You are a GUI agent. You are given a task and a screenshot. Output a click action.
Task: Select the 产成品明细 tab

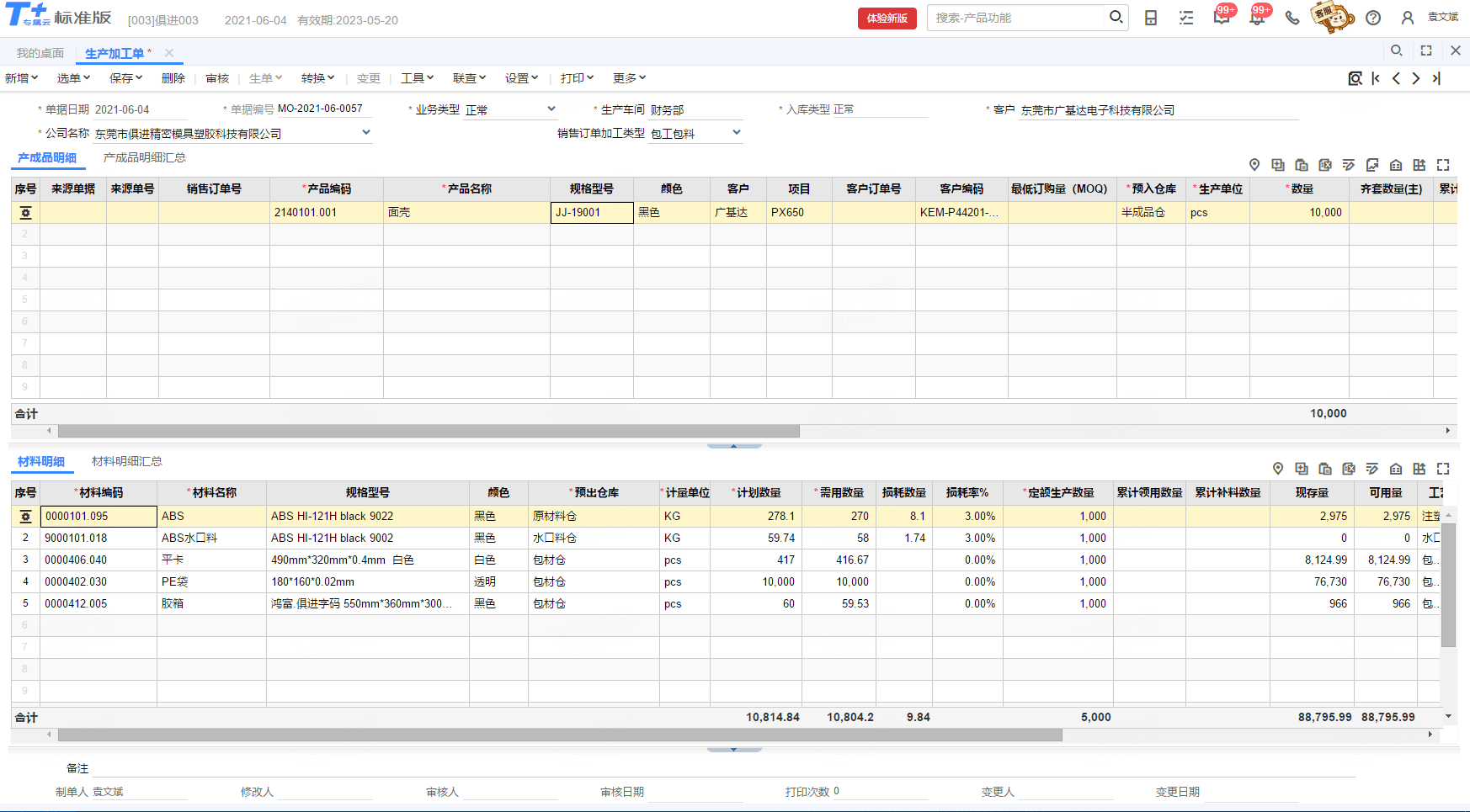47,157
